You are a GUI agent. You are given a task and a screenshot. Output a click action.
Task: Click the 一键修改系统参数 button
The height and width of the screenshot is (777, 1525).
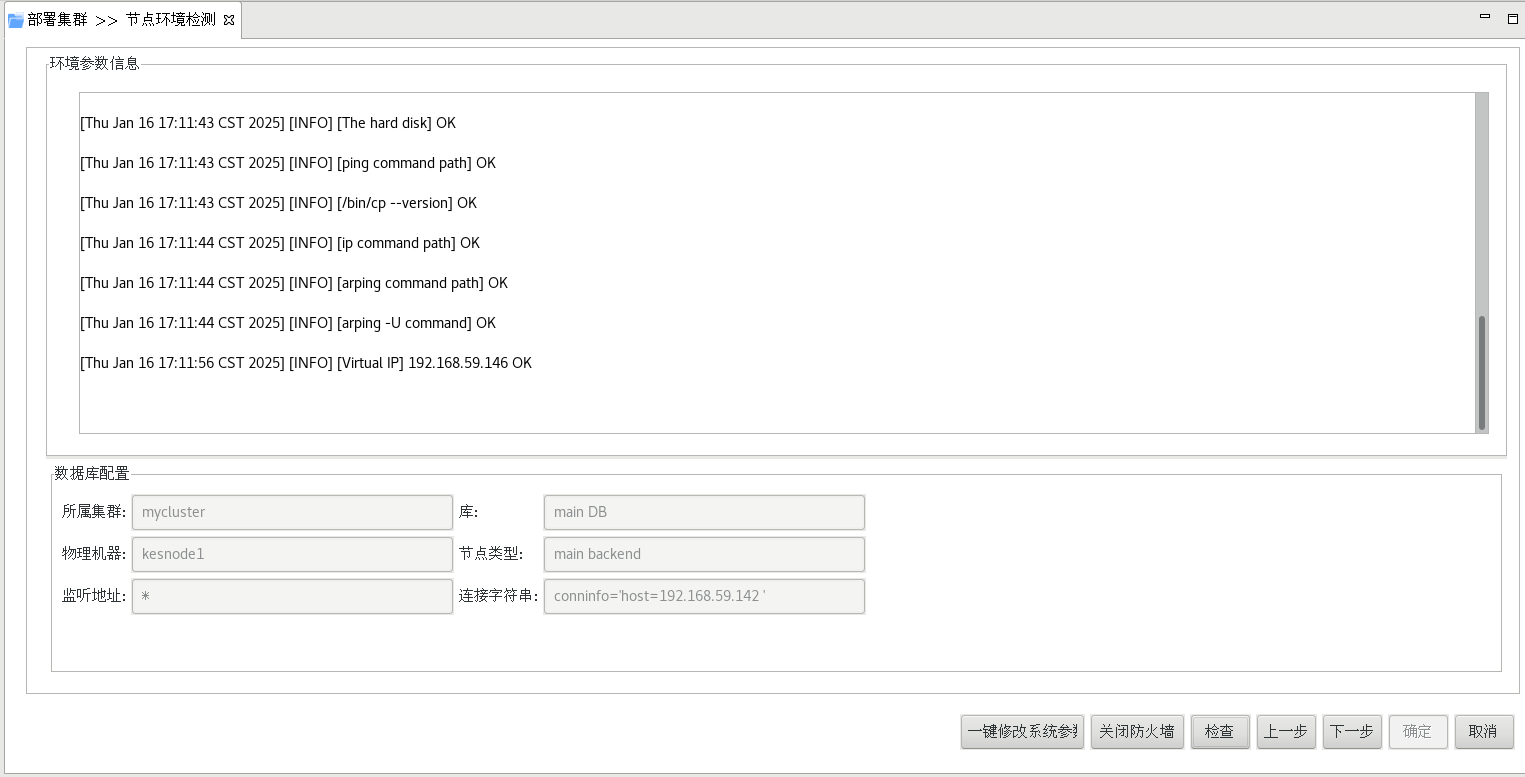coord(1022,731)
